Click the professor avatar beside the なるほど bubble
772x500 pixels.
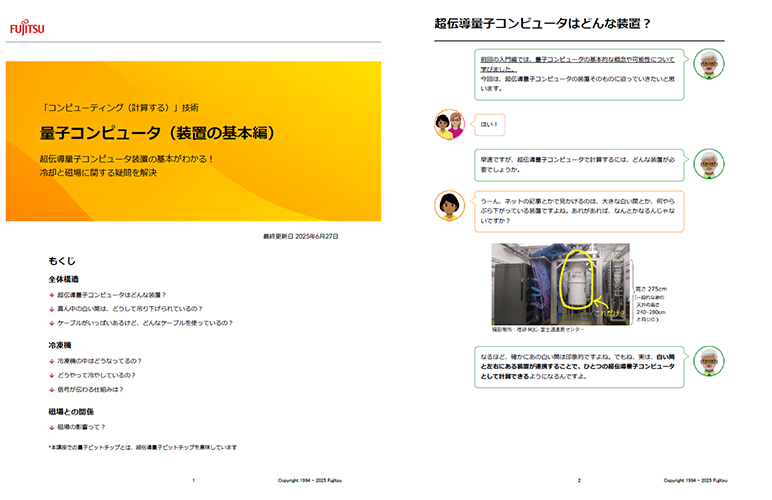tap(709, 362)
